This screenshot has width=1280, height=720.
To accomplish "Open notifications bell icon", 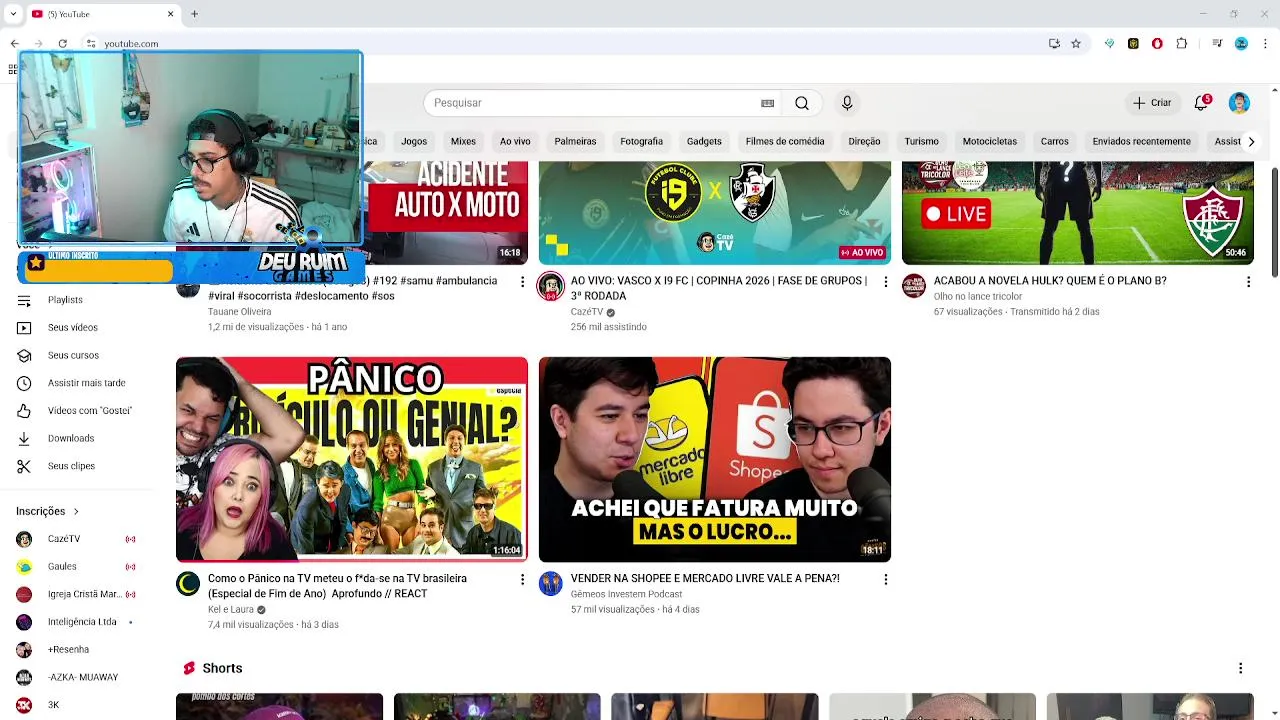I will 1202,102.
